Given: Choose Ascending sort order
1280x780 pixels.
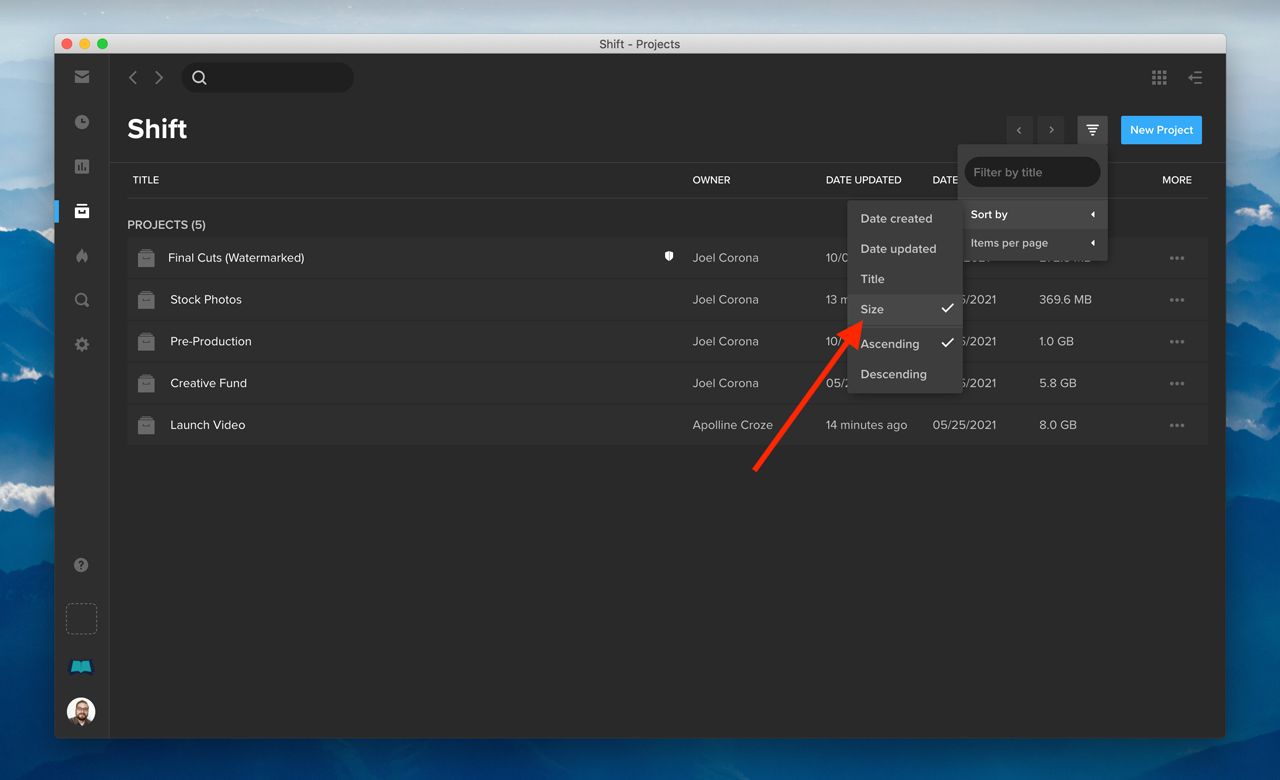Looking at the screenshot, I should click(x=904, y=344).
